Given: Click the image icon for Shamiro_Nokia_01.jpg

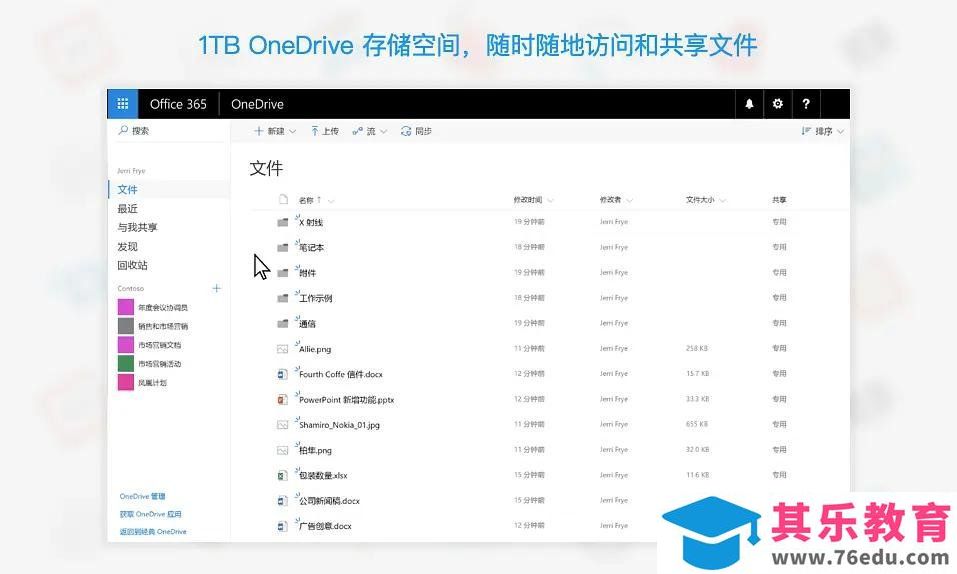Looking at the screenshot, I should click(283, 424).
